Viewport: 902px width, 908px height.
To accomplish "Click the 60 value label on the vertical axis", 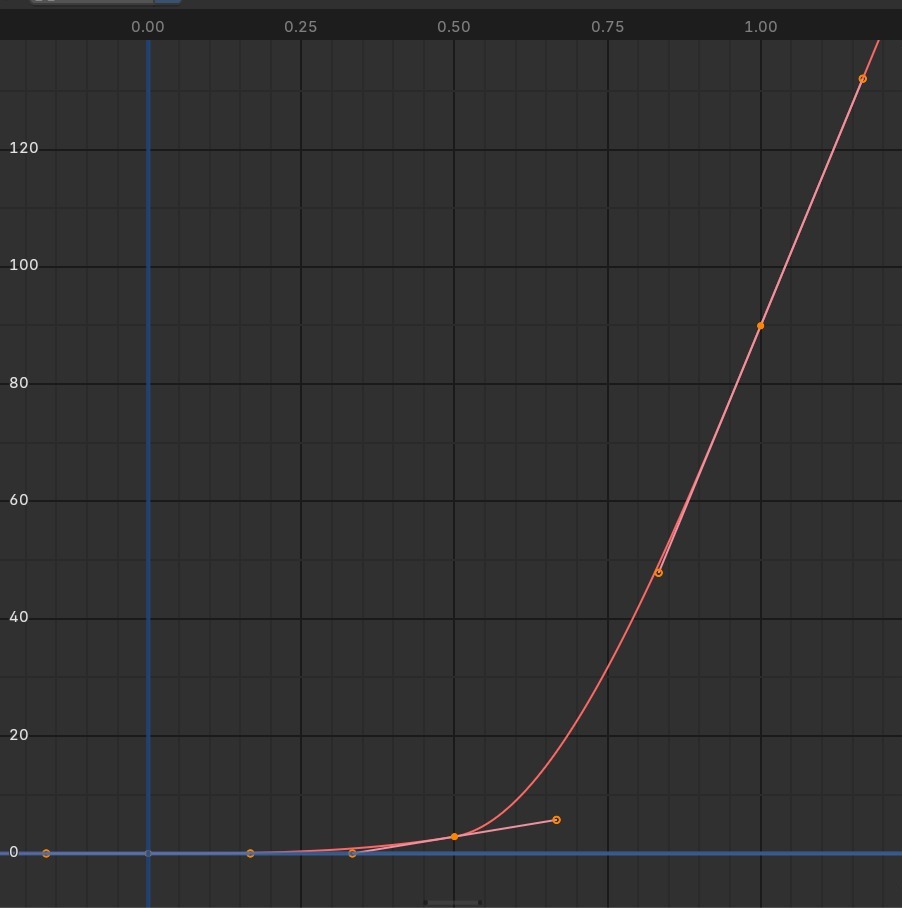I will coord(19,500).
